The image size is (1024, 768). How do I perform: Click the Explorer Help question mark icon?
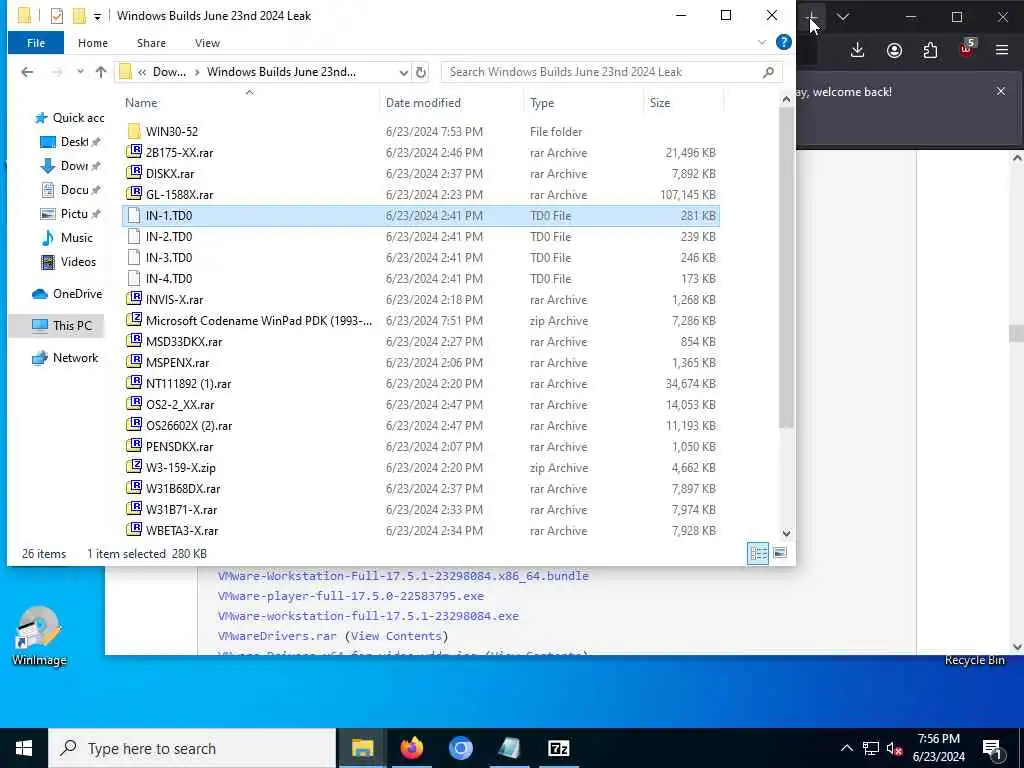(x=783, y=42)
